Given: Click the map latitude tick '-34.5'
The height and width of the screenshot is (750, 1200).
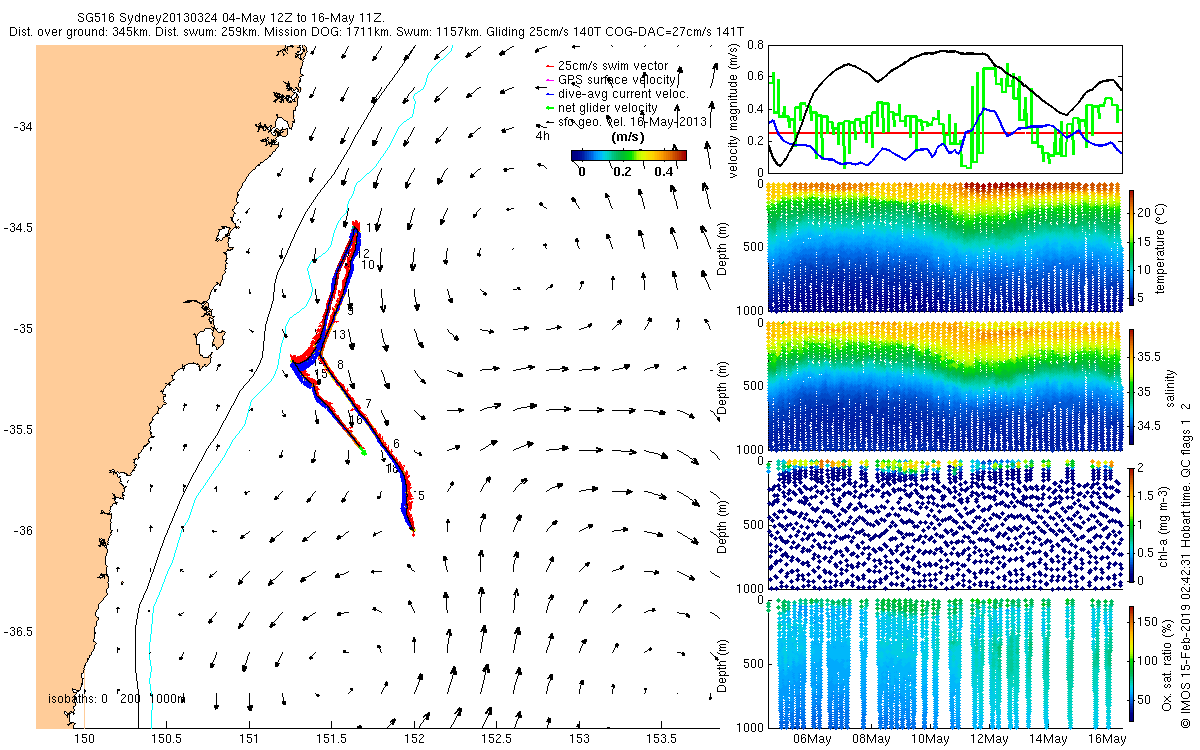Looking at the screenshot, I should click(x=19, y=228).
